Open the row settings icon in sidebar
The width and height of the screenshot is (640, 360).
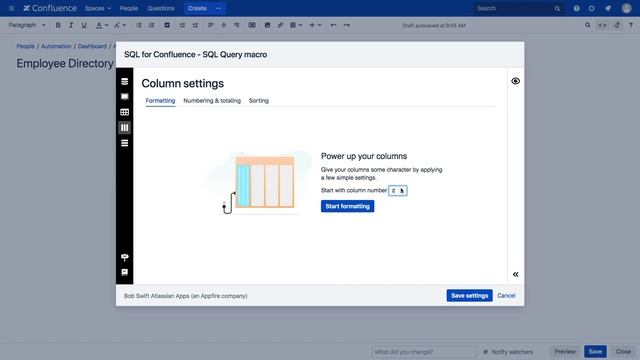click(124, 143)
